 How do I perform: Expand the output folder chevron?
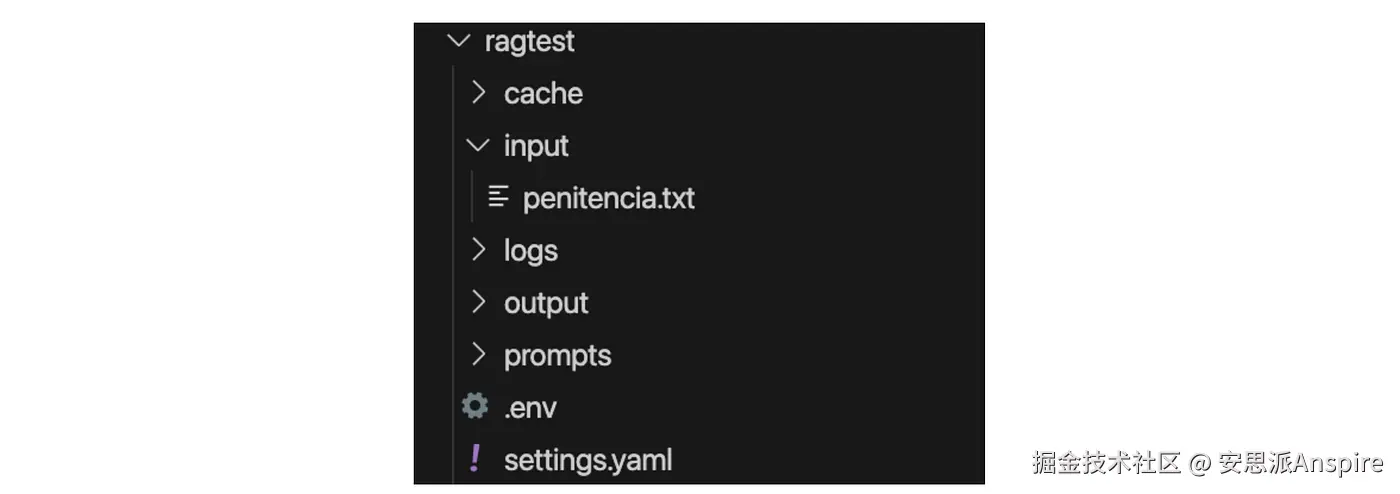coord(479,302)
